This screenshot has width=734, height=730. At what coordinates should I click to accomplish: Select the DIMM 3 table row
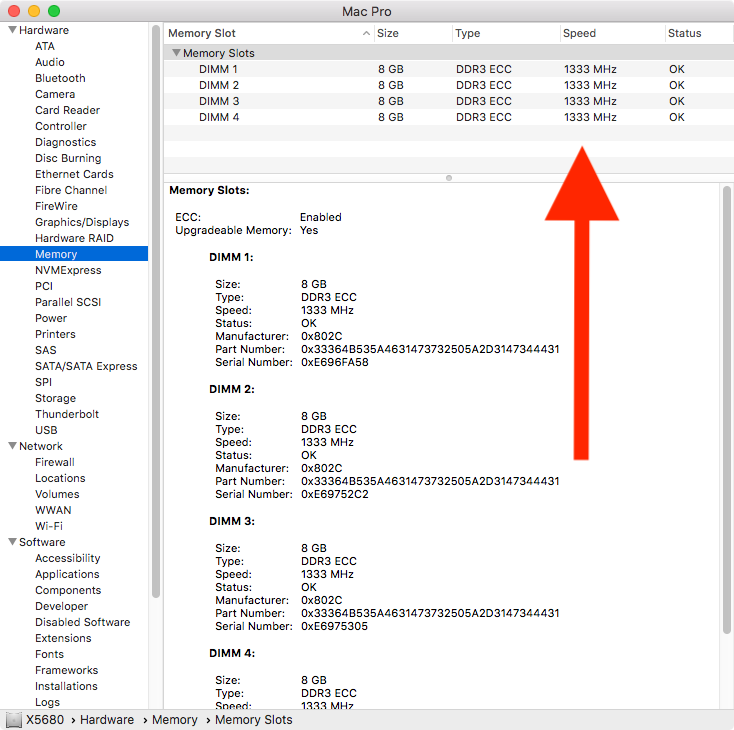pyautogui.click(x=448, y=101)
